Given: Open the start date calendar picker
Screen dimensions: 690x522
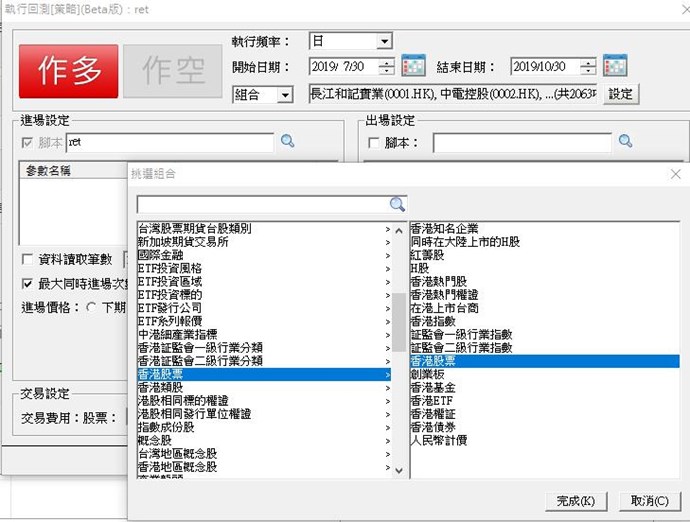Looking at the screenshot, I should [413, 67].
